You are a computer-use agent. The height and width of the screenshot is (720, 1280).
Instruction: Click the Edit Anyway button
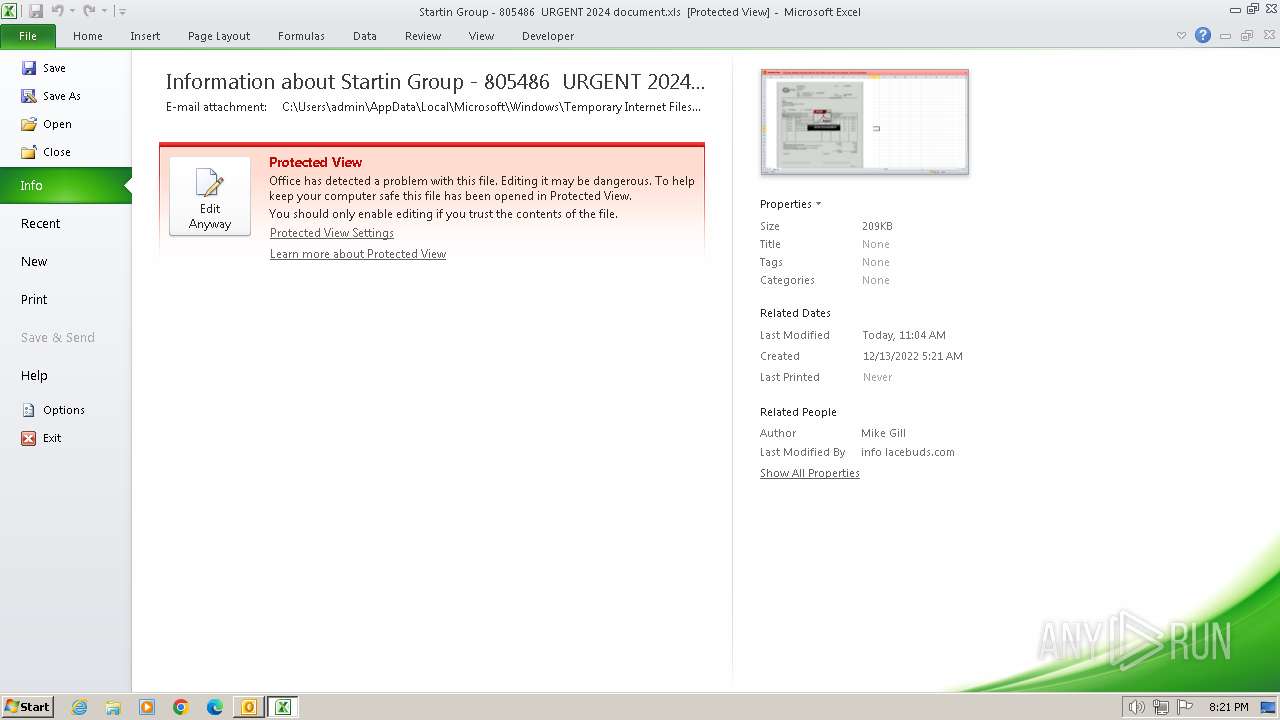[x=210, y=196]
